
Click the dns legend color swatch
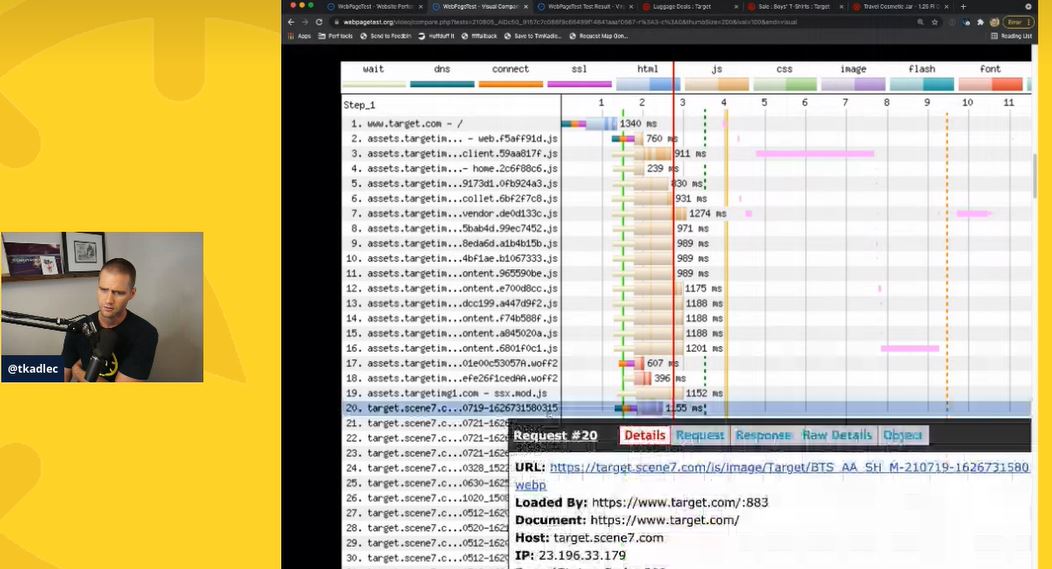click(442, 85)
